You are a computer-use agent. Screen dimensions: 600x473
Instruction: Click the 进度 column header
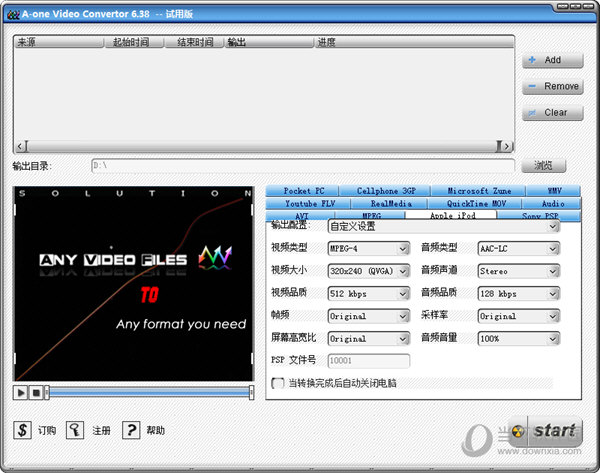pos(414,42)
